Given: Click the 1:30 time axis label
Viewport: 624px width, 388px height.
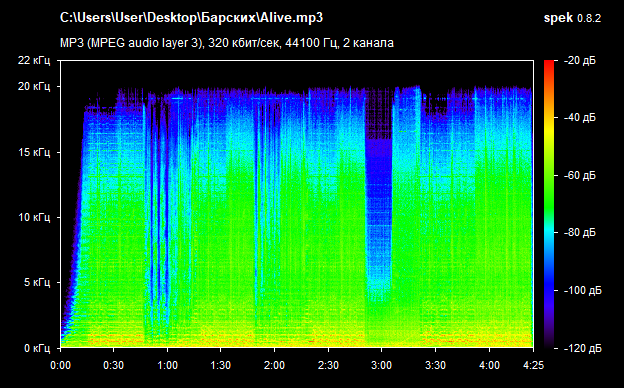Looking at the screenshot, I should (x=220, y=365).
